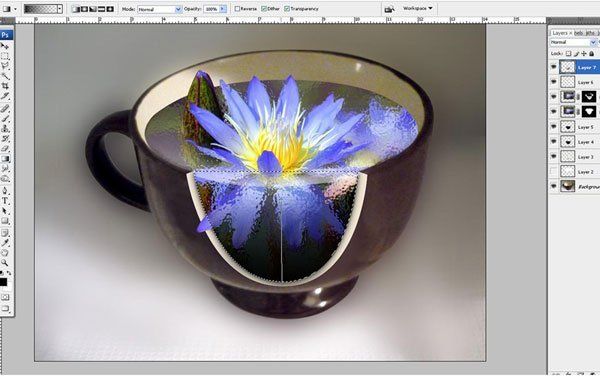Viewport: 600px width, 376px height.
Task: Select the Gradient tool in toolbox
Action: coord(5,158)
